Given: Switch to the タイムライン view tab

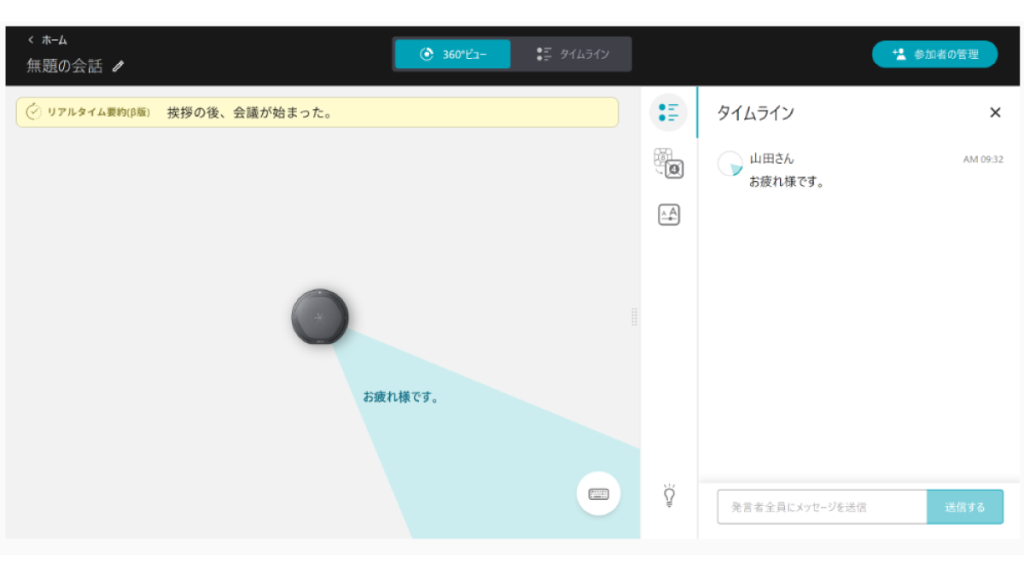Looking at the screenshot, I should coord(572,54).
